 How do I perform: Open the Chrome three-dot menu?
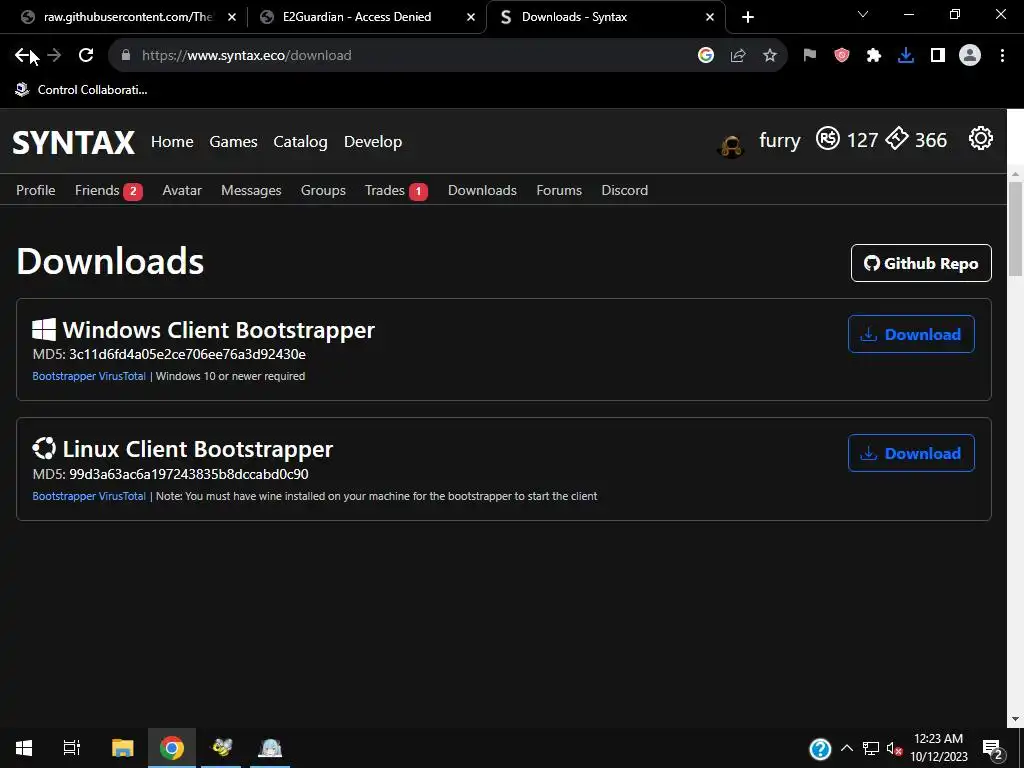(x=1002, y=56)
